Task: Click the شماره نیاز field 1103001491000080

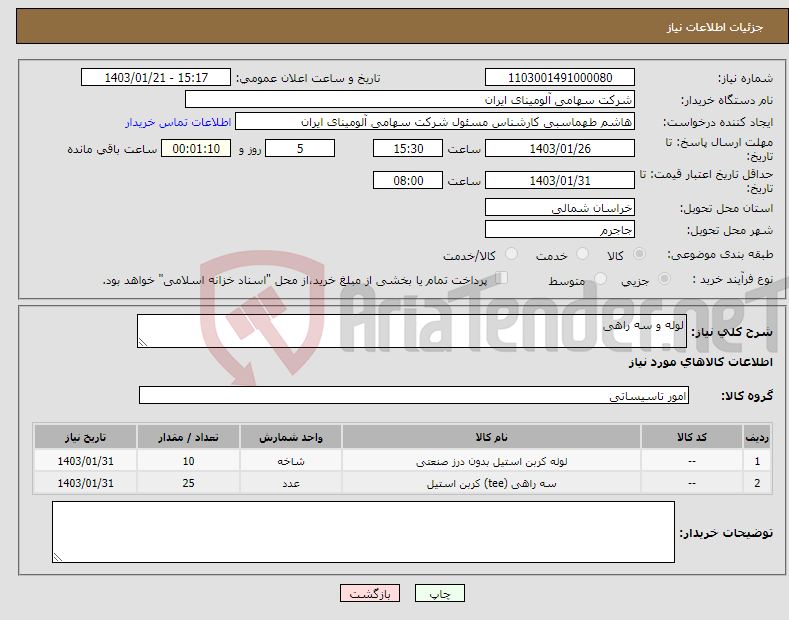Action: (x=560, y=78)
